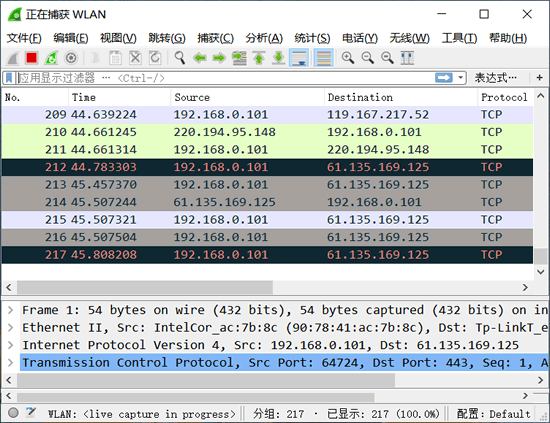550x423 pixels.
Task: Click the Go to specified packet icon
Action: pyautogui.click(x=239, y=58)
